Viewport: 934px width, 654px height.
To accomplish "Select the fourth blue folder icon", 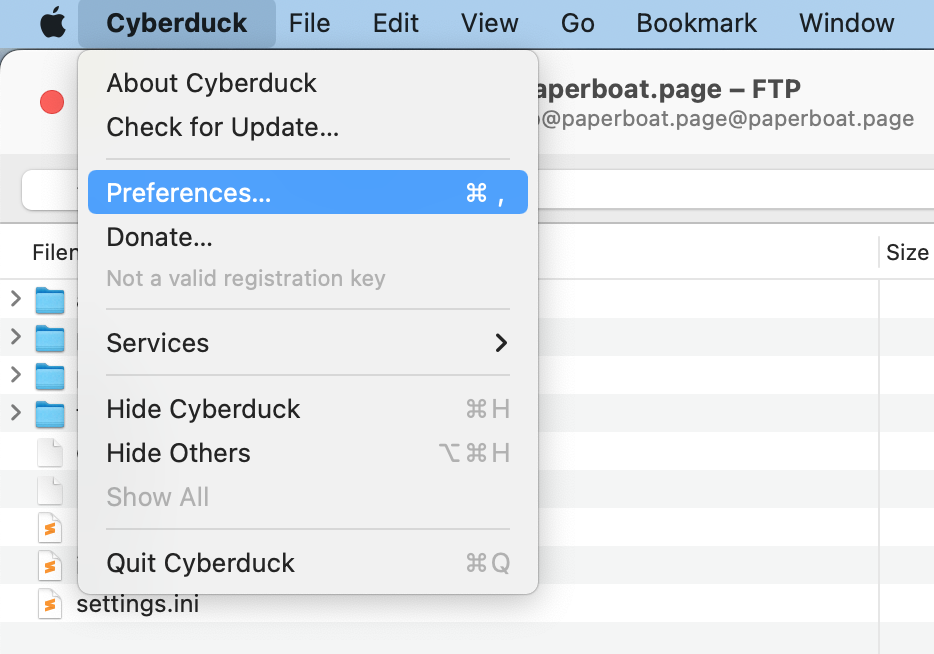I will pos(49,414).
